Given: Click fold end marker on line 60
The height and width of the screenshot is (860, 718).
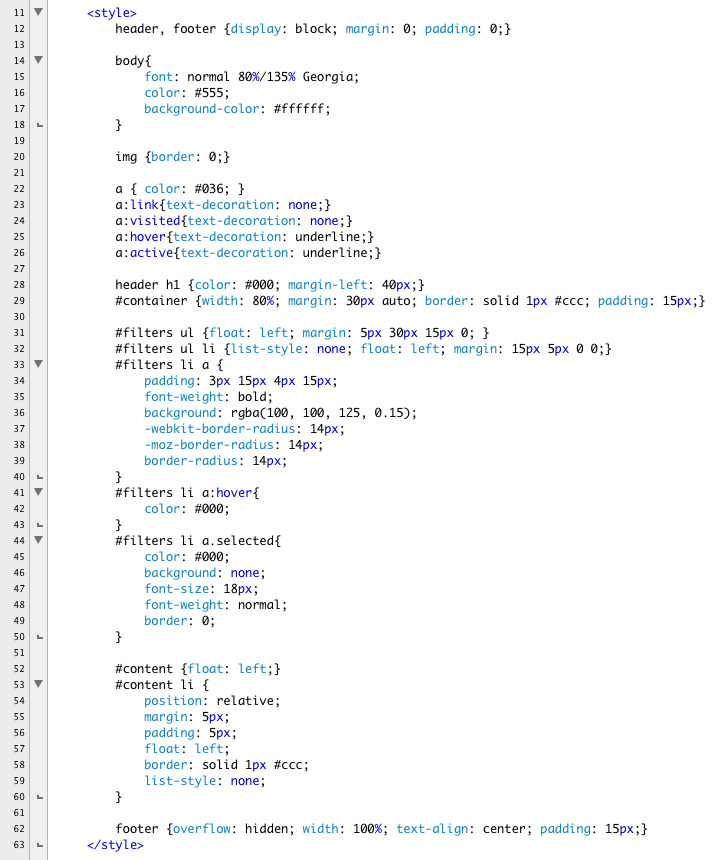Looking at the screenshot, I should pos(39,797).
